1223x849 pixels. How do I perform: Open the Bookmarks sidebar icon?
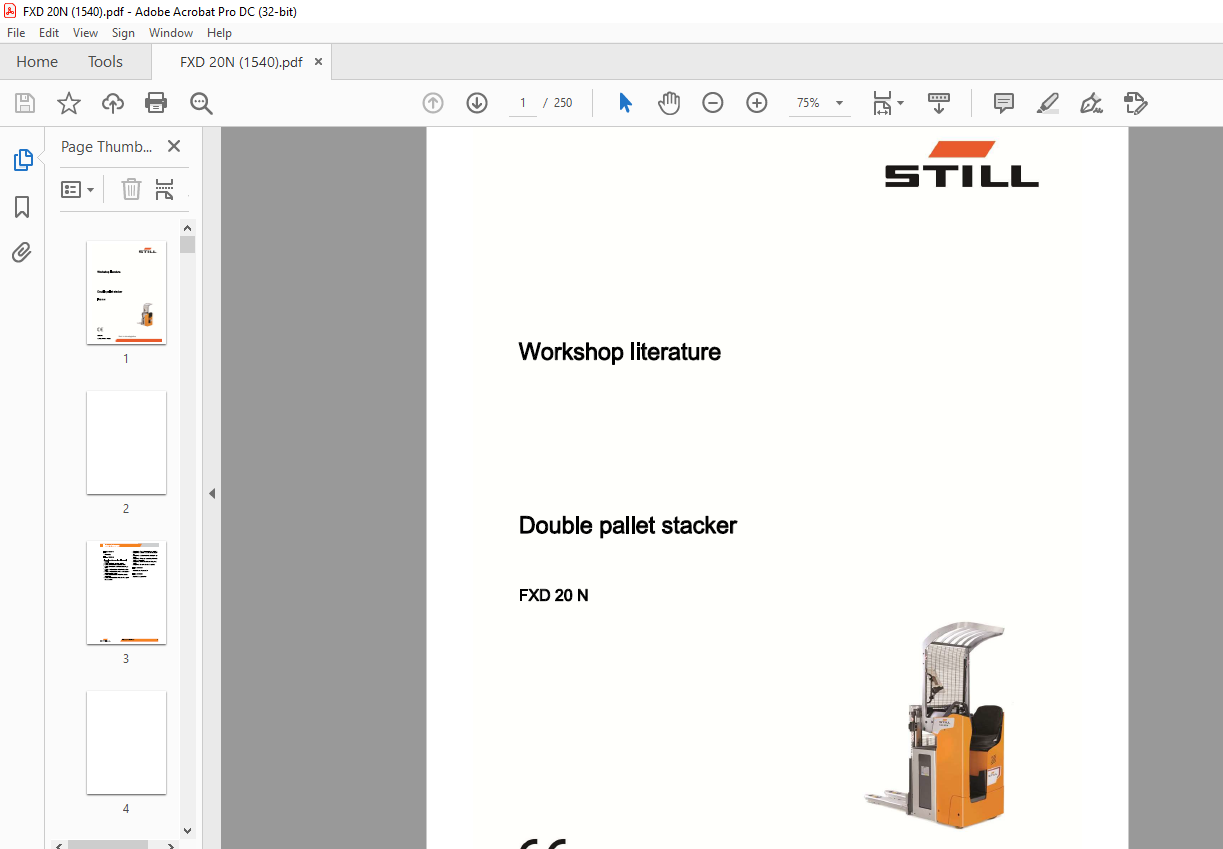point(22,207)
